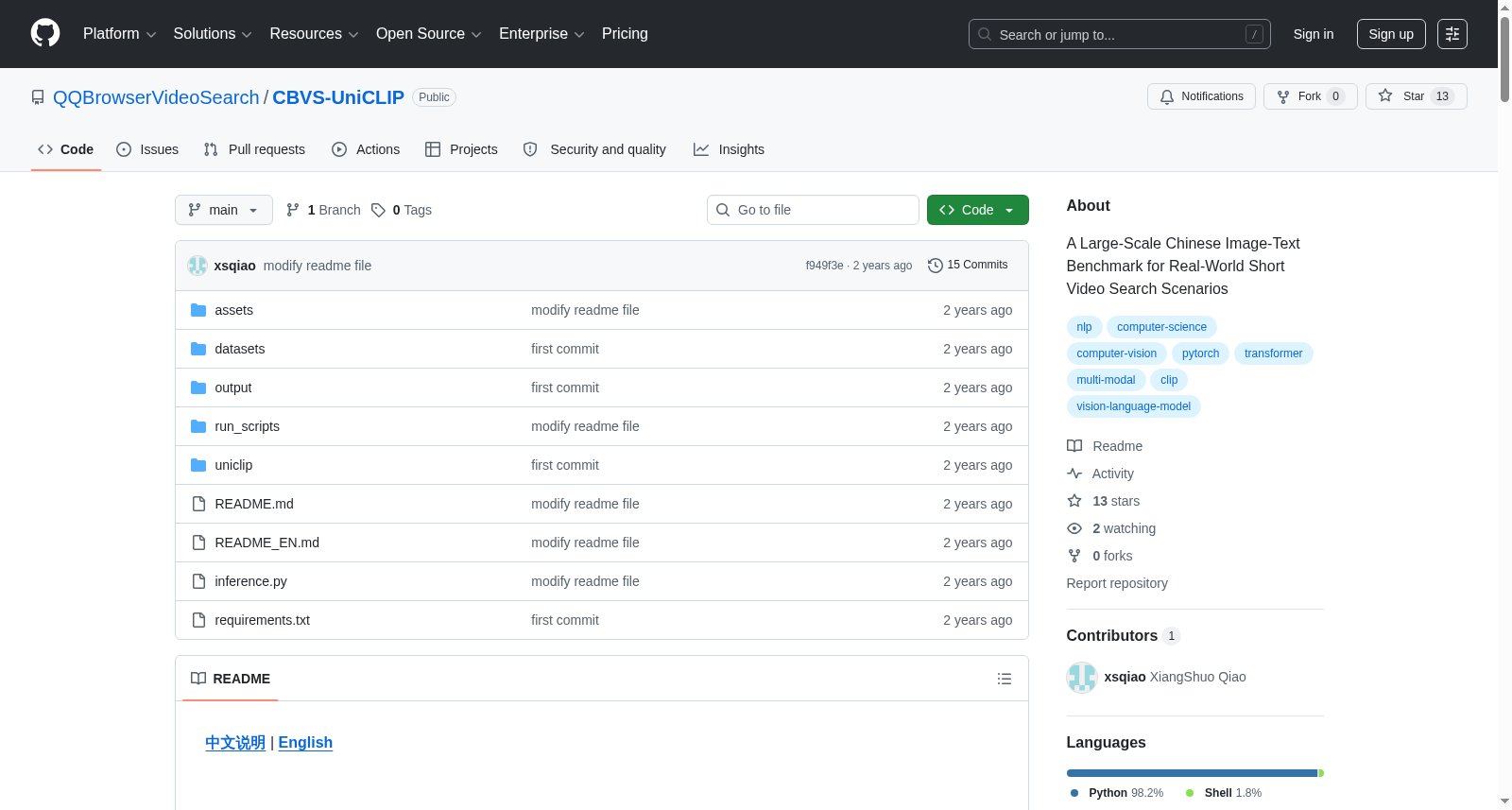Screen dimensions: 1512x810
Task: Show the 1 Branch list
Action: coord(323,210)
